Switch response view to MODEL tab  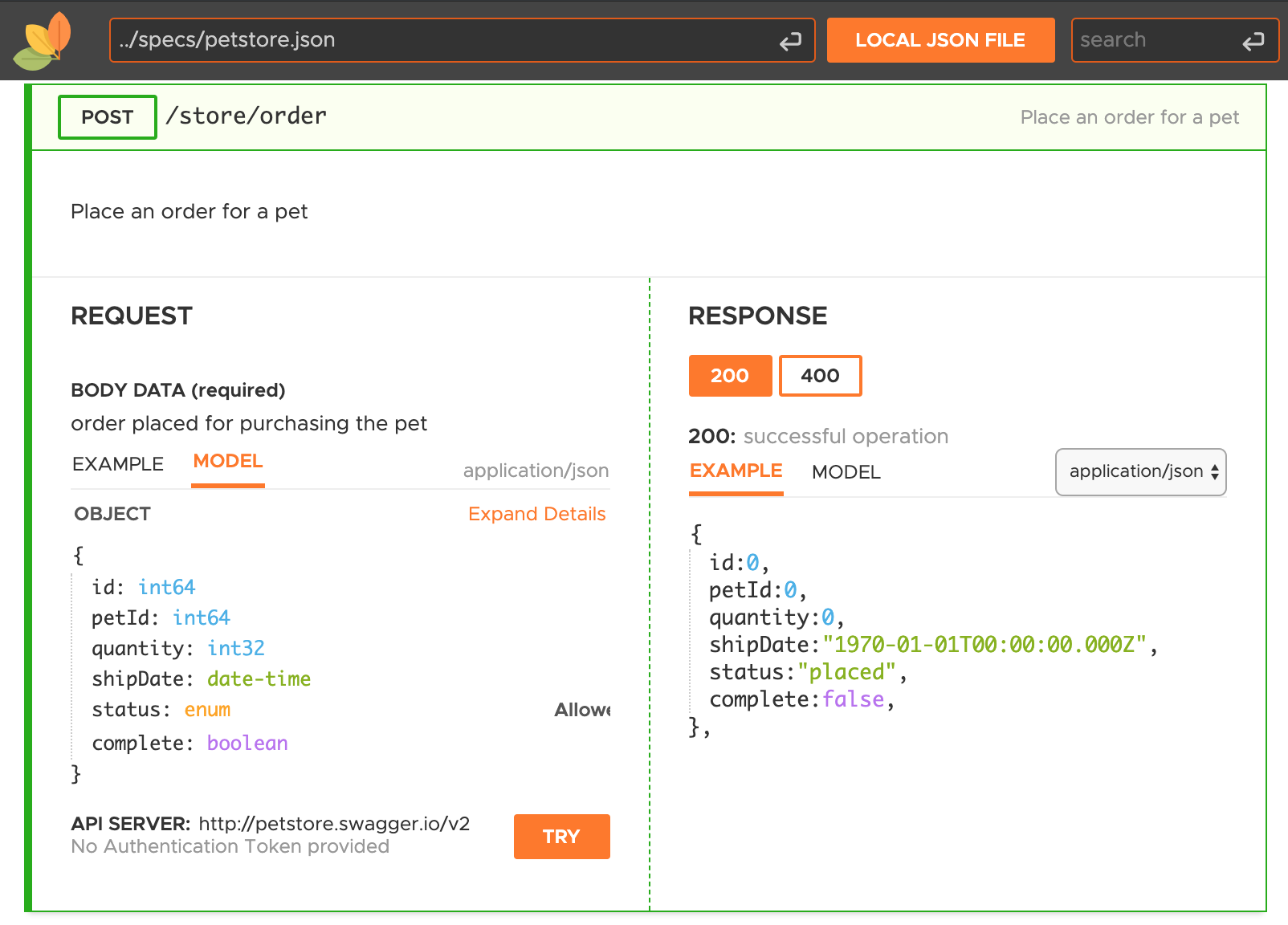[x=846, y=472]
